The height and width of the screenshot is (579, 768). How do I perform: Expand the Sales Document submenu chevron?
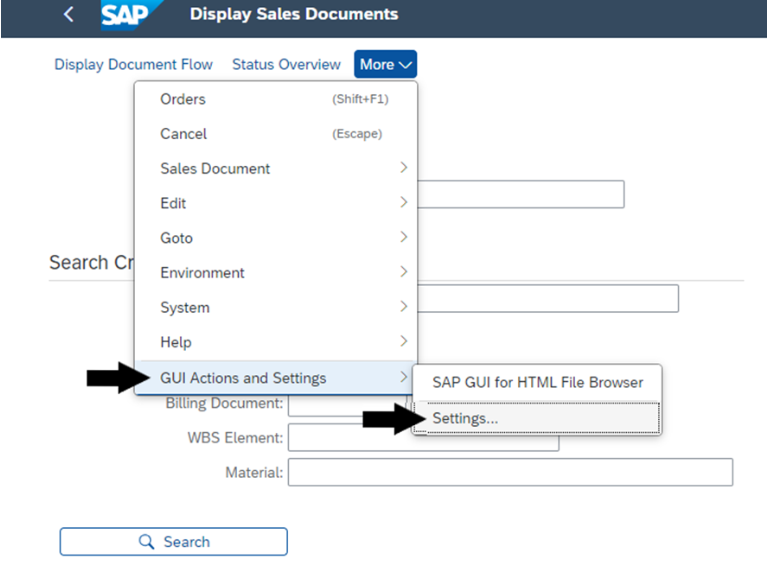click(403, 168)
